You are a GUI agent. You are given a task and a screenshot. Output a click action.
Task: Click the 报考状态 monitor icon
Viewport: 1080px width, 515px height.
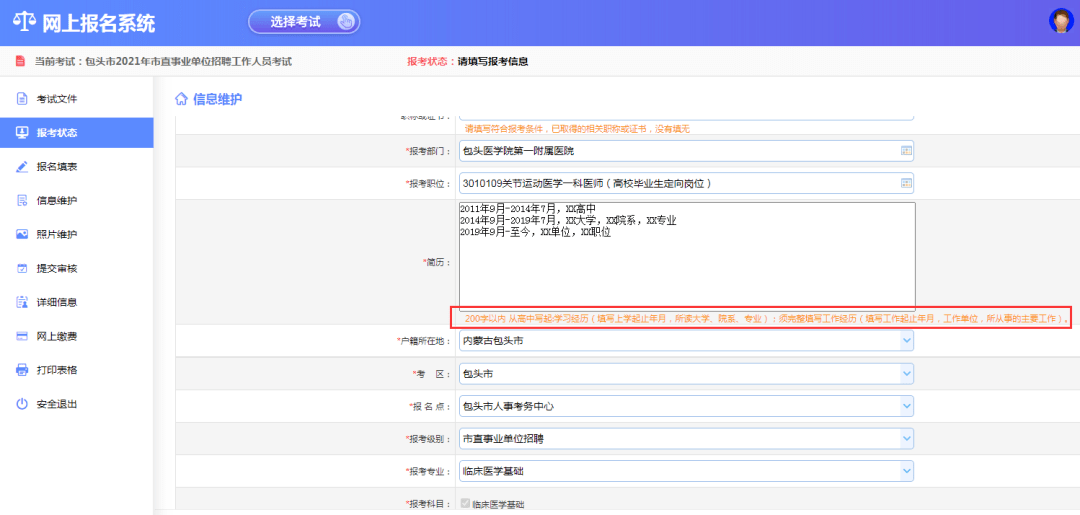click(x=22, y=132)
